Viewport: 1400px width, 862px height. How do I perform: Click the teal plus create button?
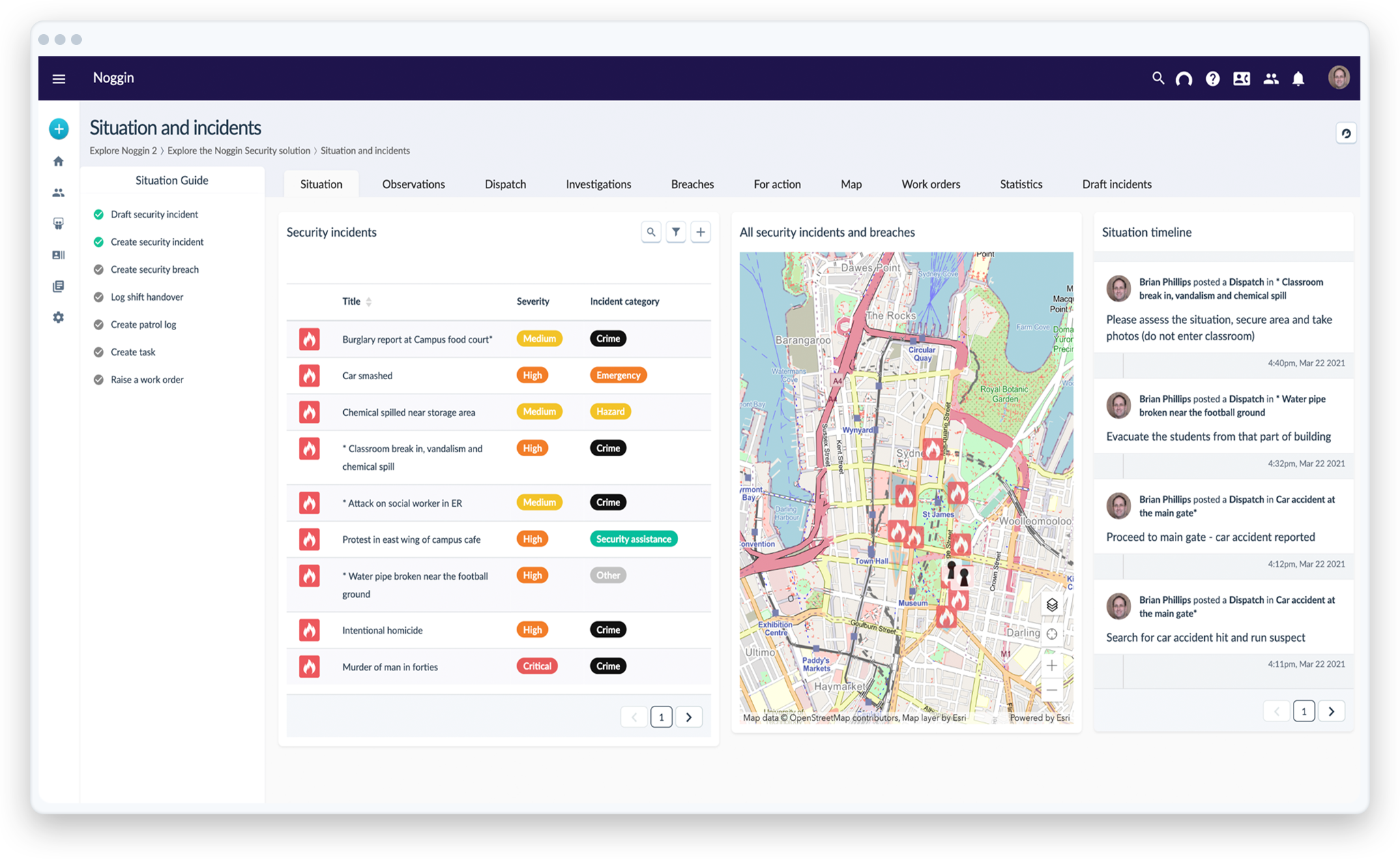(59, 129)
